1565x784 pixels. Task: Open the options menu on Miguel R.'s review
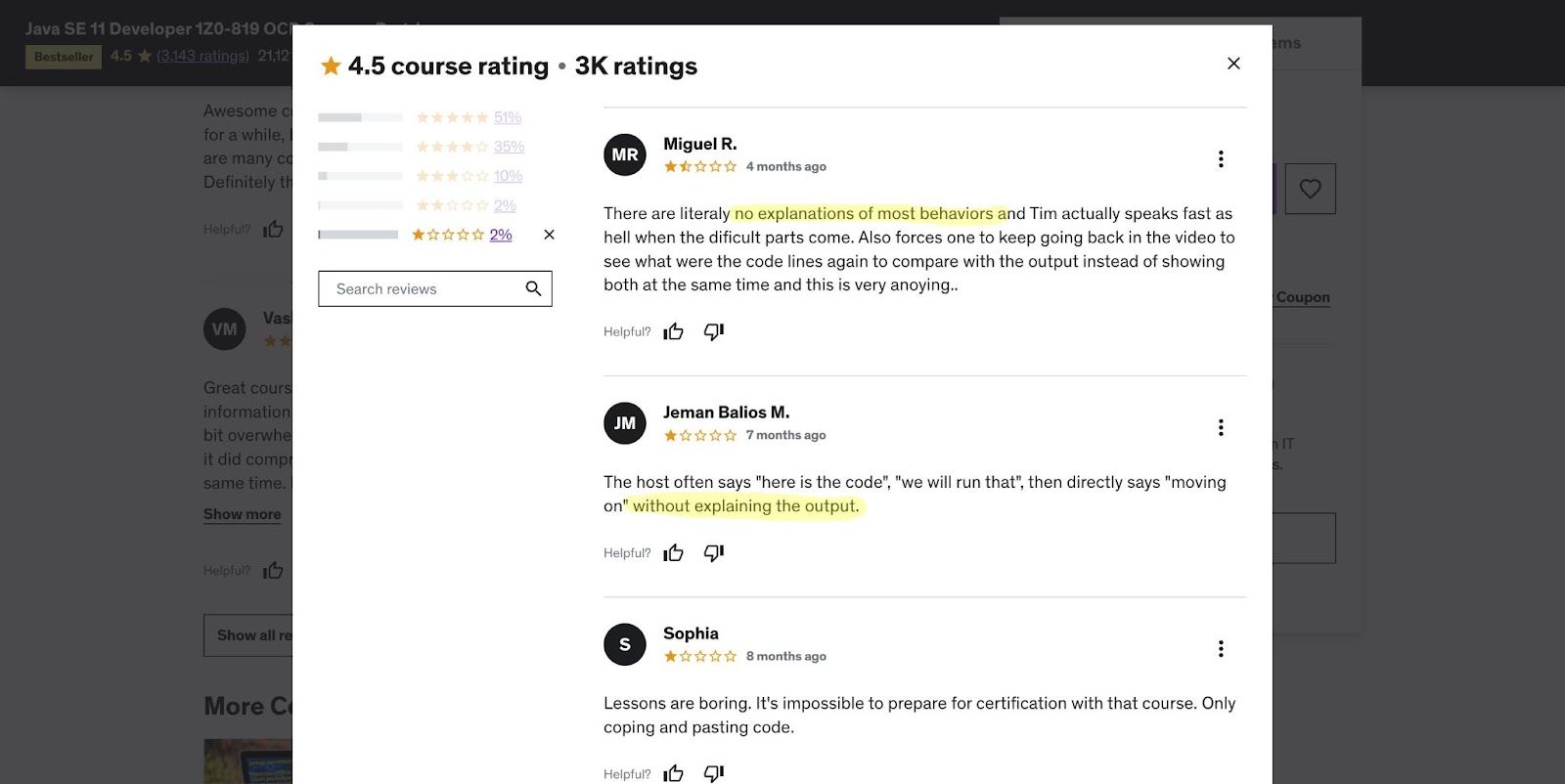[1221, 157]
